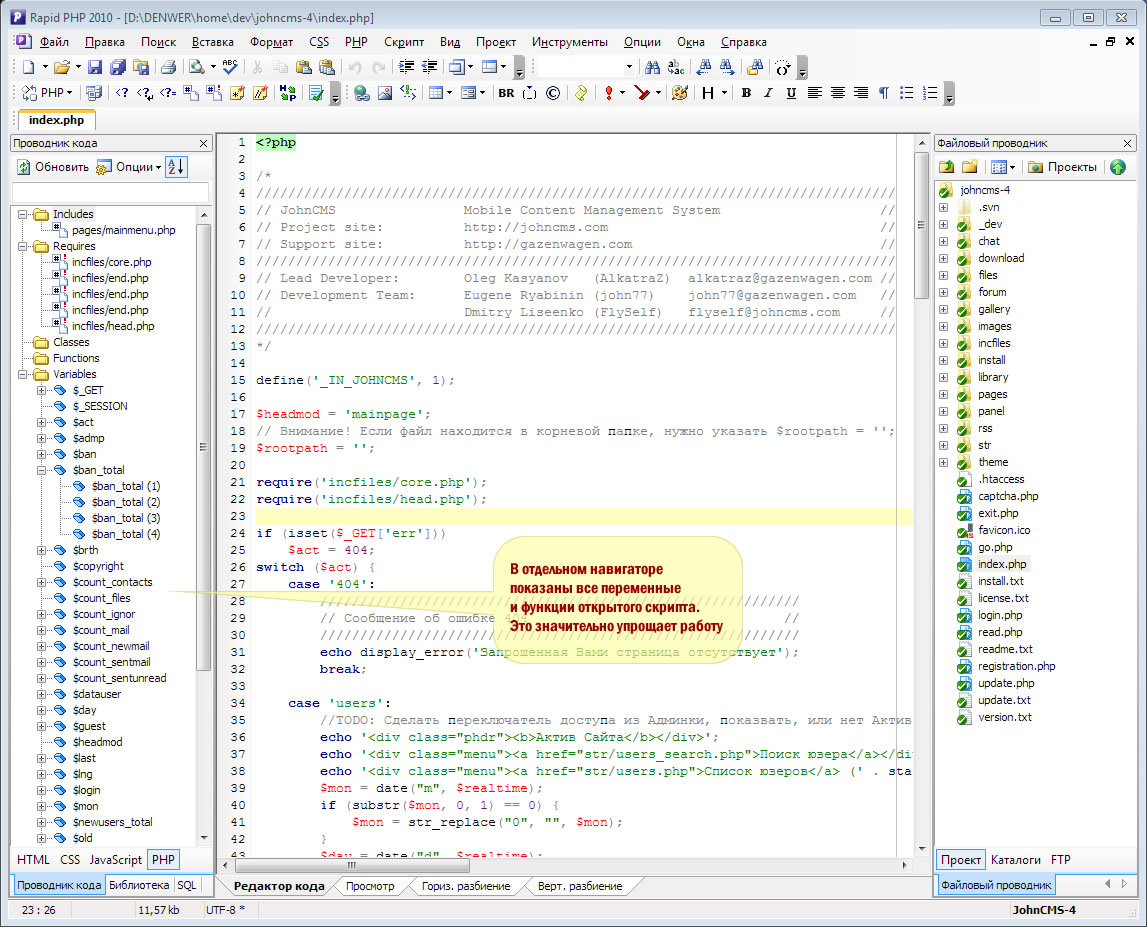Screen dimensions: 1147x927
Task: Click the Print icon in toolbar
Action: pyautogui.click(x=169, y=68)
